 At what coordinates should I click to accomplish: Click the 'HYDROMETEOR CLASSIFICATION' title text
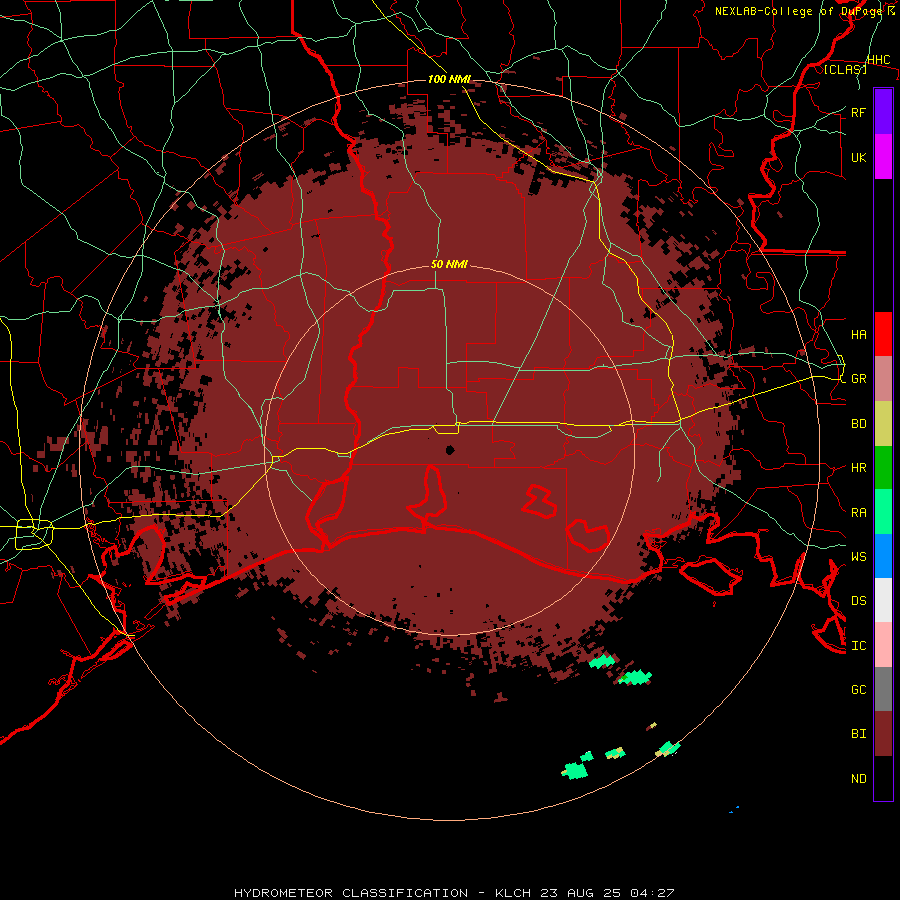click(351, 893)
